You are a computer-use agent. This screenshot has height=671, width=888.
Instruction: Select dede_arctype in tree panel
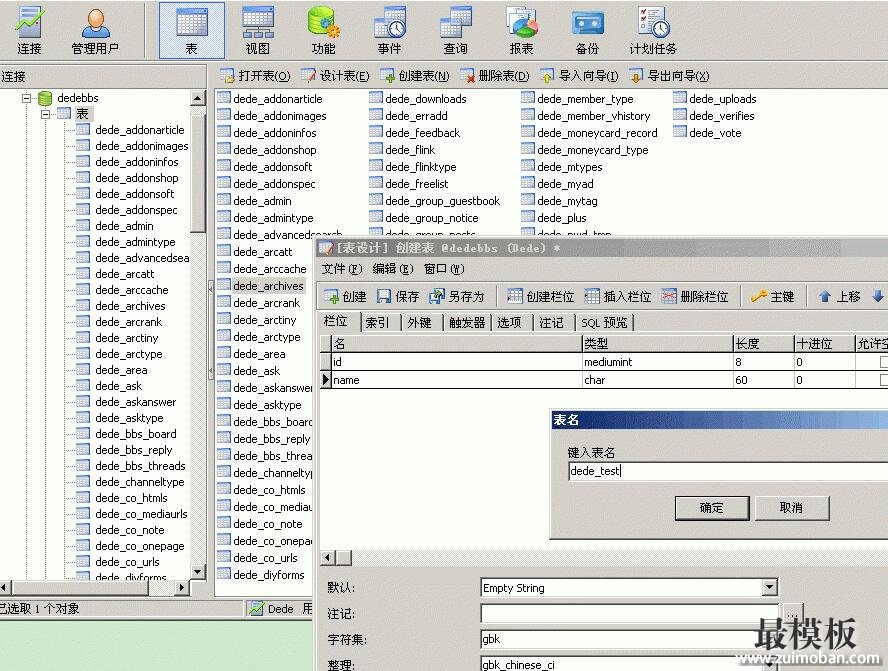tap(129, 354)
